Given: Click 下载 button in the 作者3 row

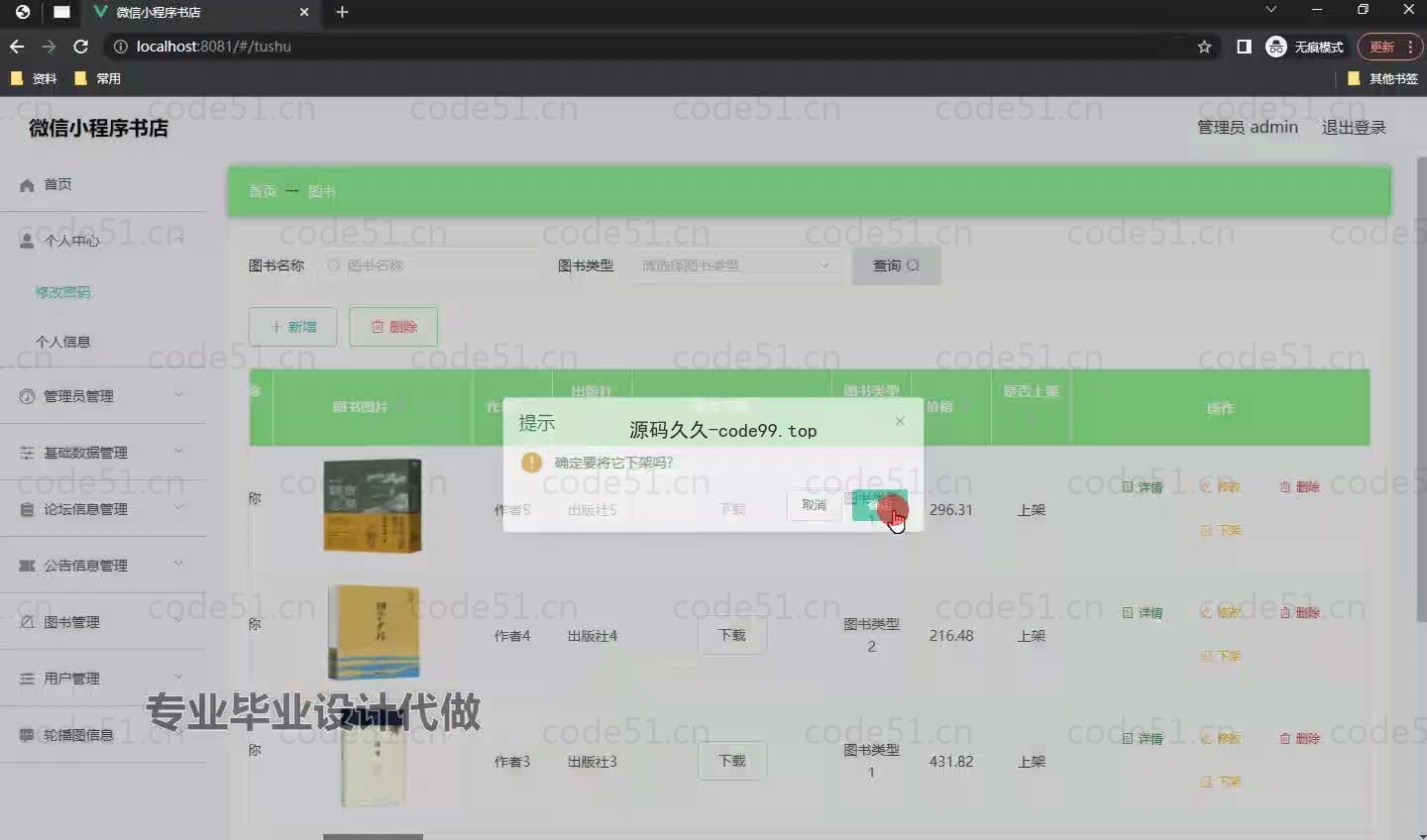Looking at the screenshot, I should pyautogui.click(x=732, y=761).
